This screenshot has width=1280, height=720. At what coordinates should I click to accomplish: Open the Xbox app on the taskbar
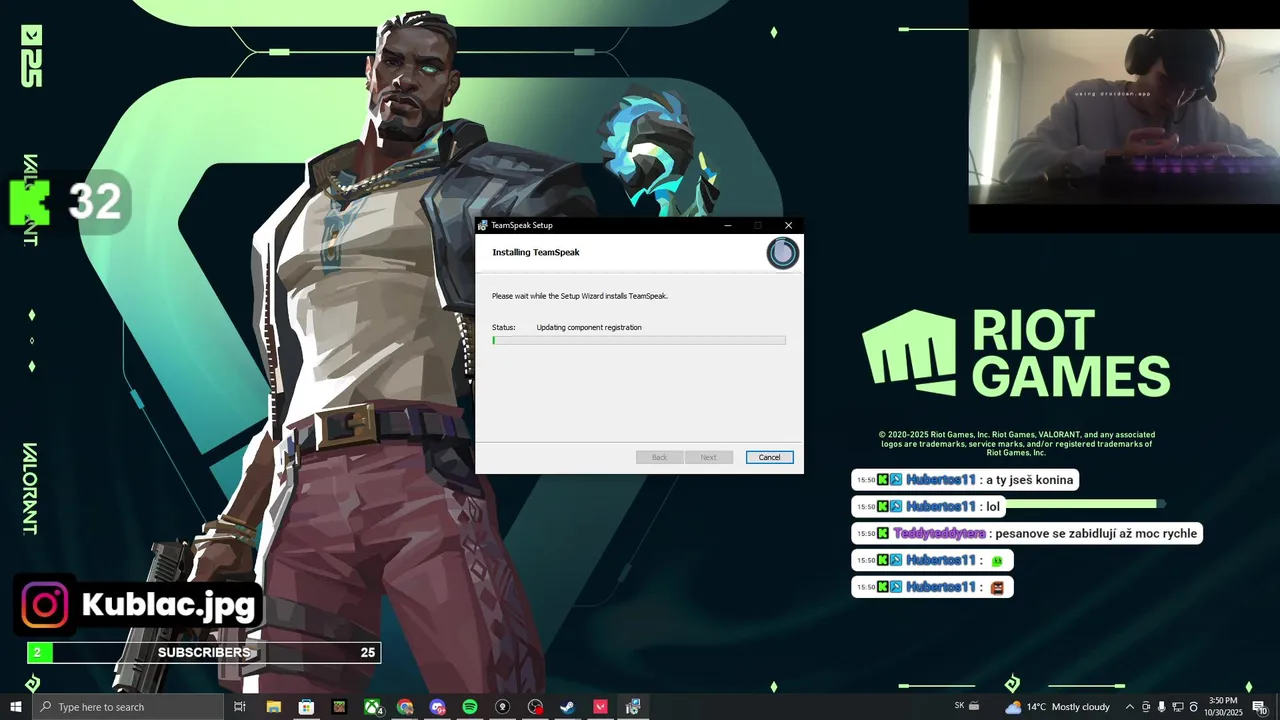pyautogui.click(x=372, y=707)
